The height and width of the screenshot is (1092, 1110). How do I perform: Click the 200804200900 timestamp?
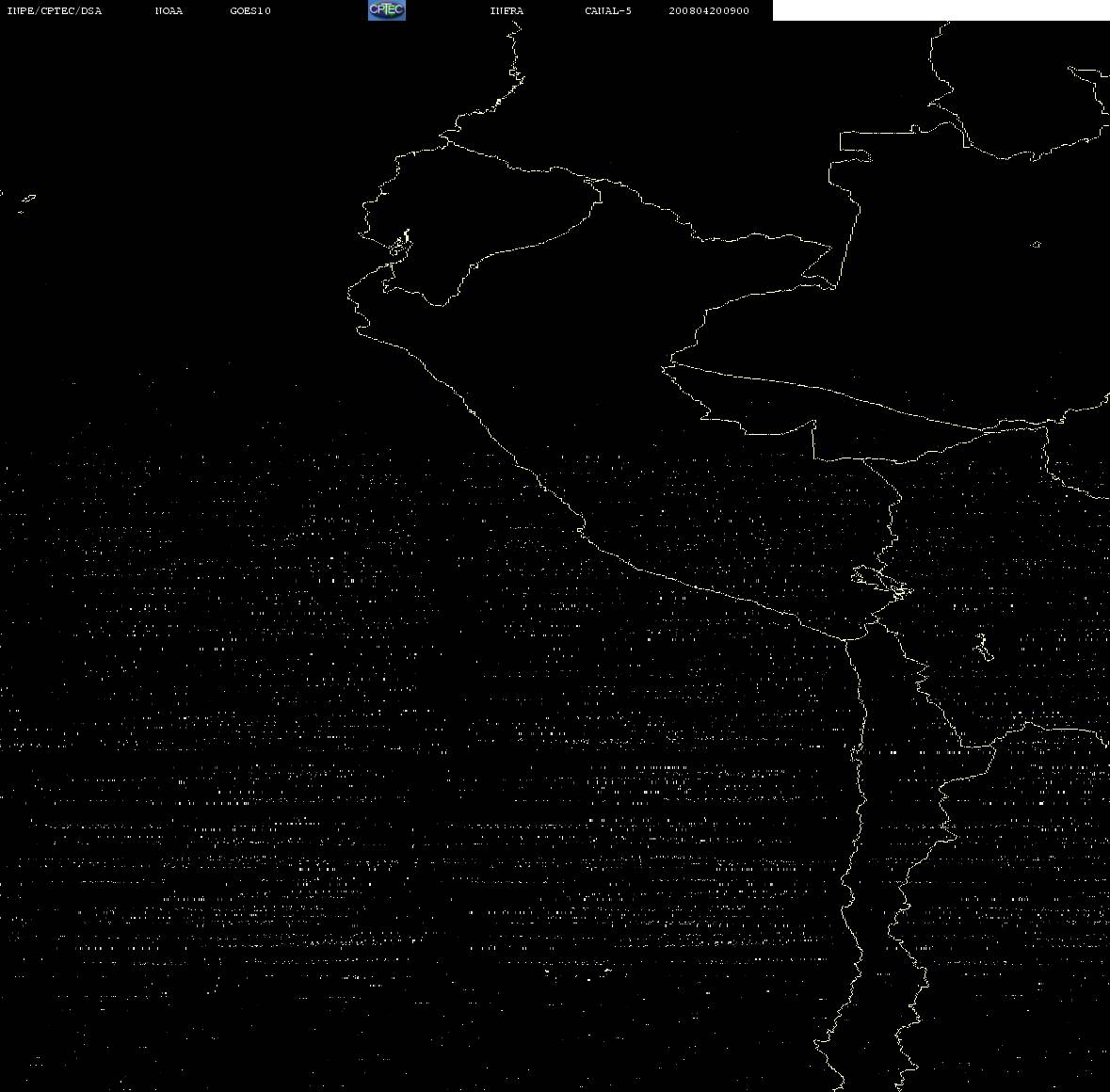[x=709, y=10]
